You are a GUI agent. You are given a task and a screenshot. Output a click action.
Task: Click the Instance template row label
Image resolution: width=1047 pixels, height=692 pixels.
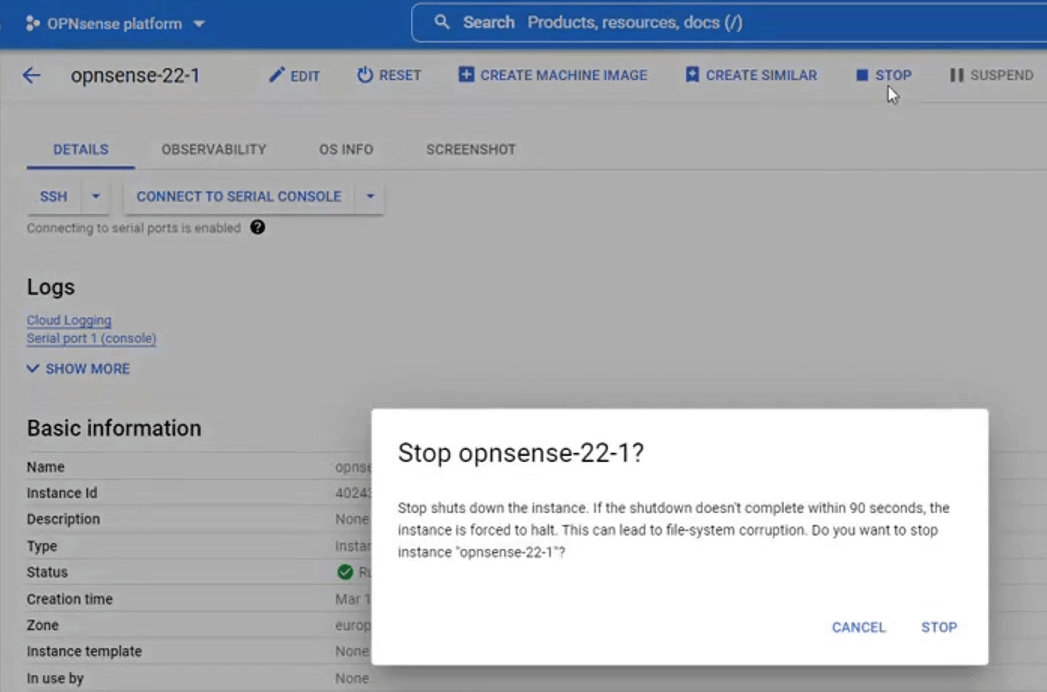pyautogui.click(x=84, y=651)
